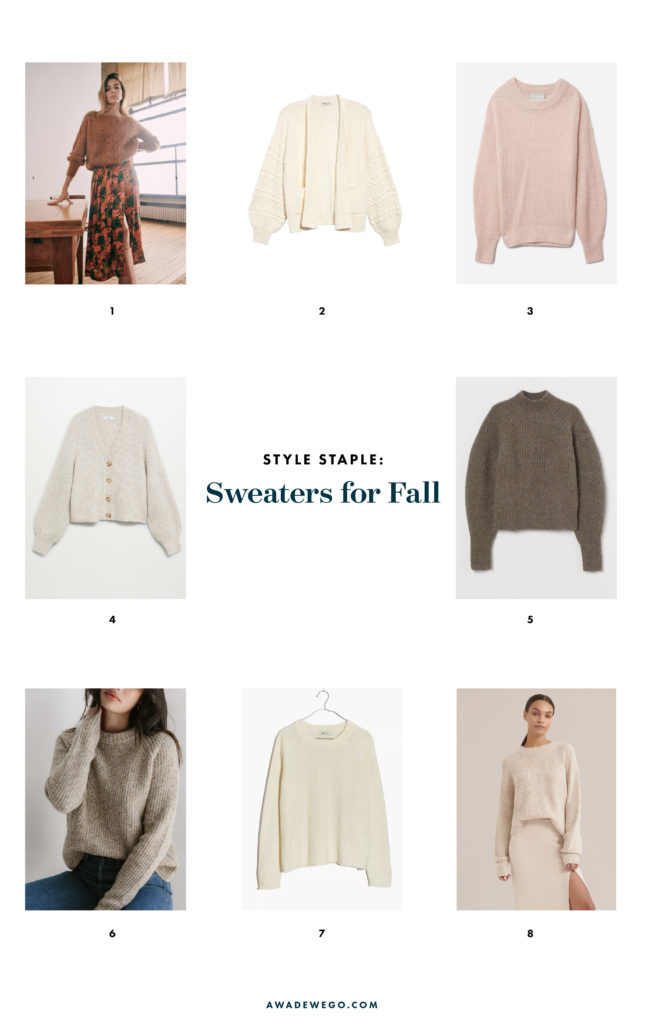Click the number 6 label
Viewport: 646px width, 1024px height.
click(112, 933)
